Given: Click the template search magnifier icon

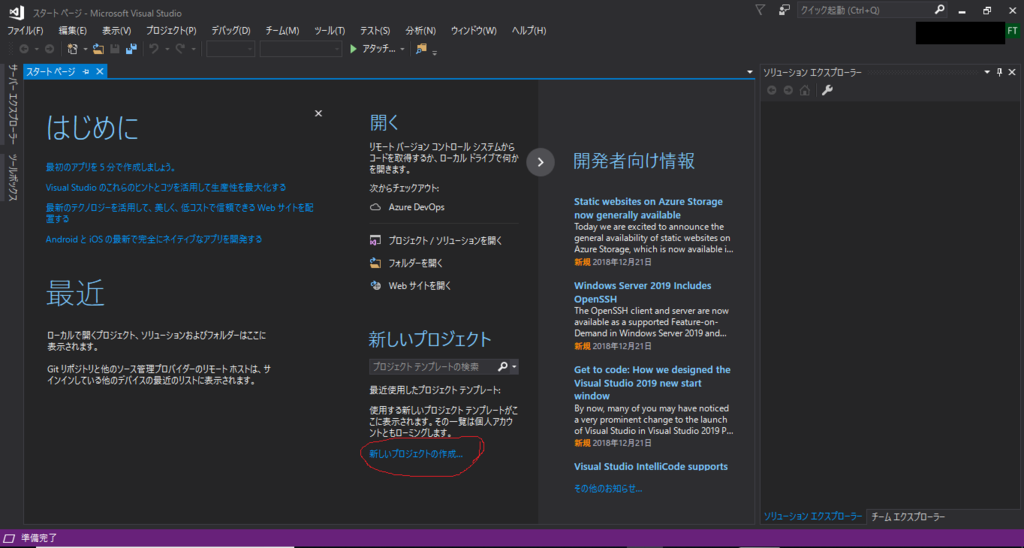Looking at the screenshot, I should [502, 366].
